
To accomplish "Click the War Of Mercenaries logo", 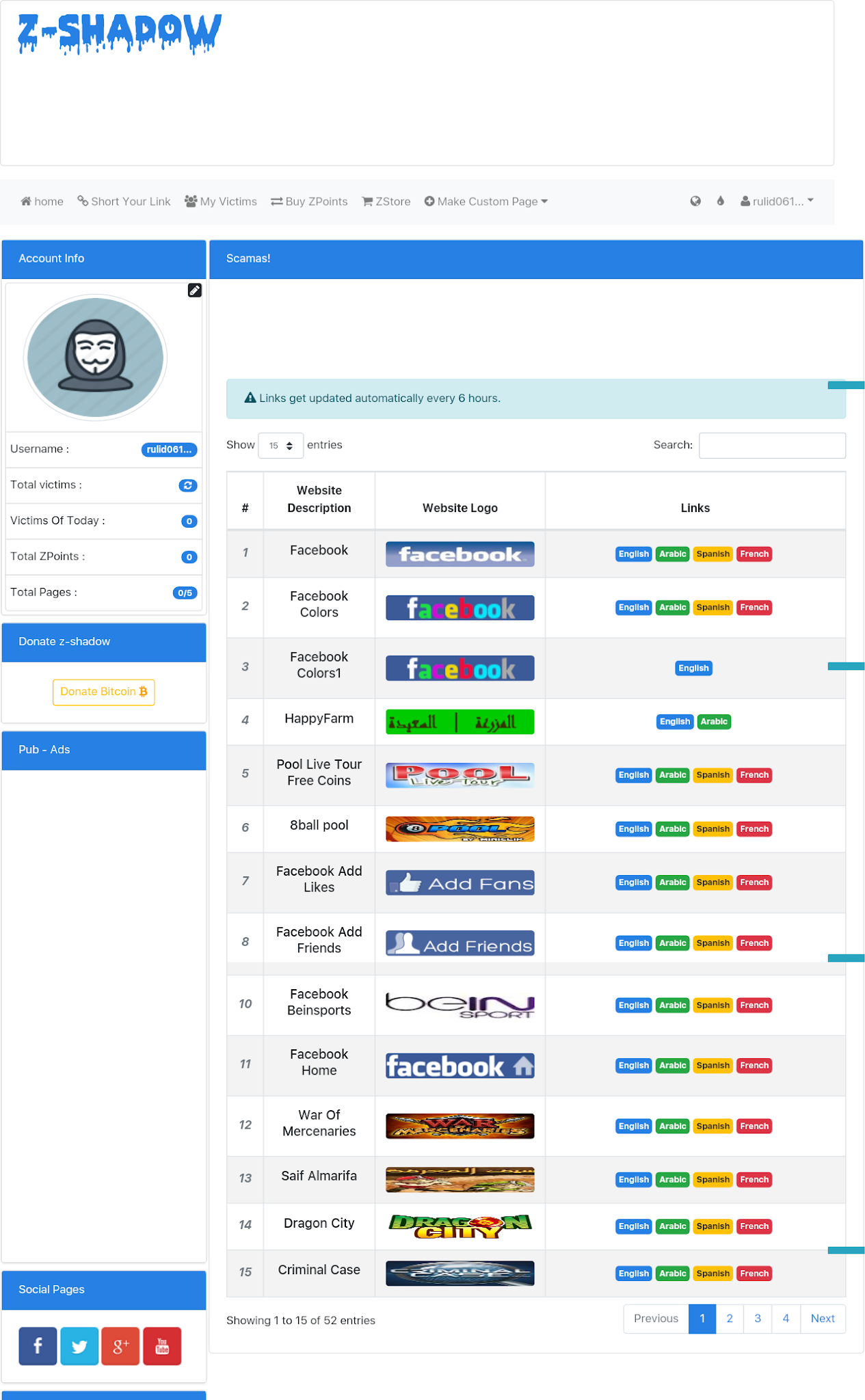I will click(x=460, y=1127).
